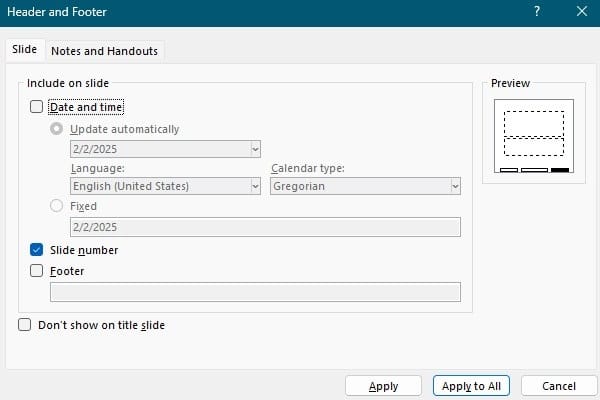Open the Calendar type combo box

point(366,186)
